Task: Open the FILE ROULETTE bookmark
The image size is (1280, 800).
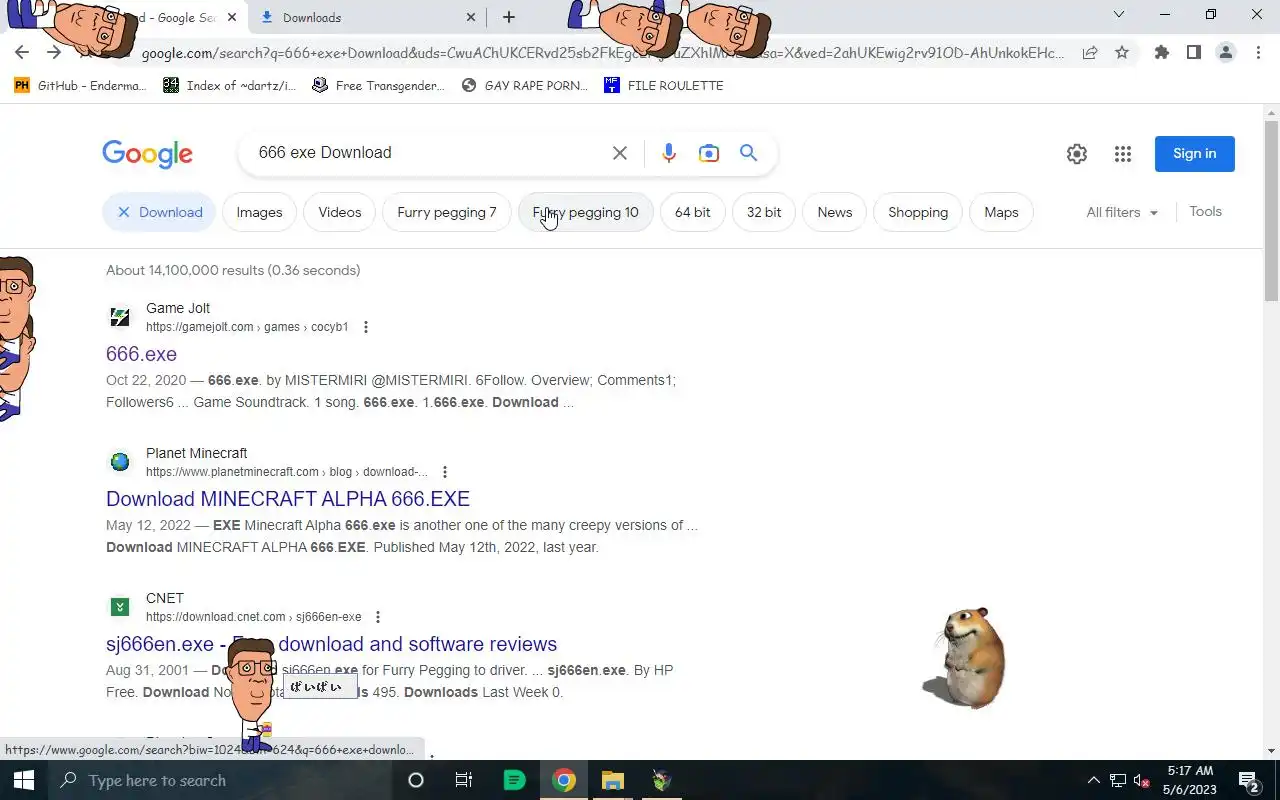Action: [x=663, y=86]
